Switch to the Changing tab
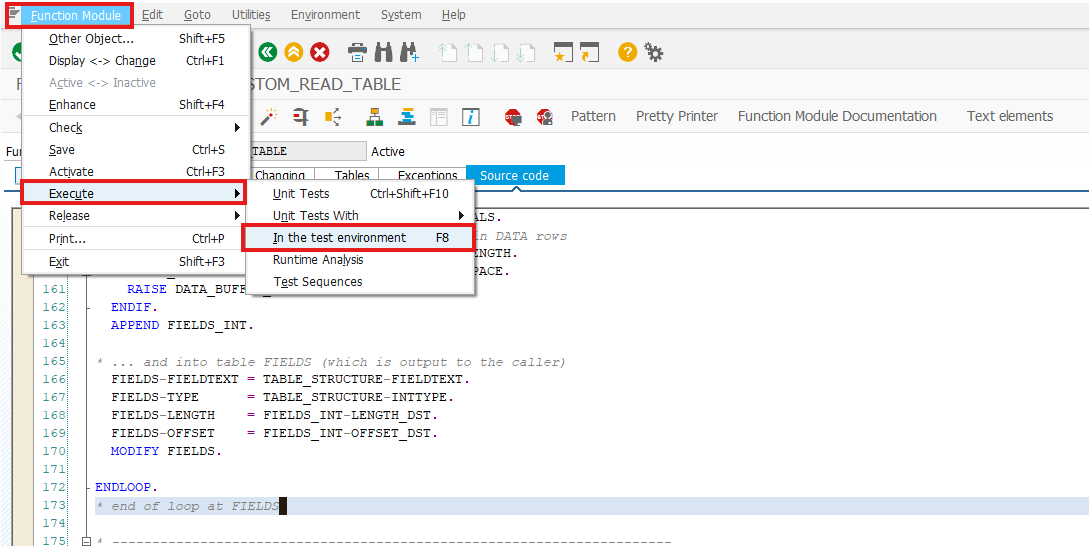The image size is (1089, 546). (280, 176)
